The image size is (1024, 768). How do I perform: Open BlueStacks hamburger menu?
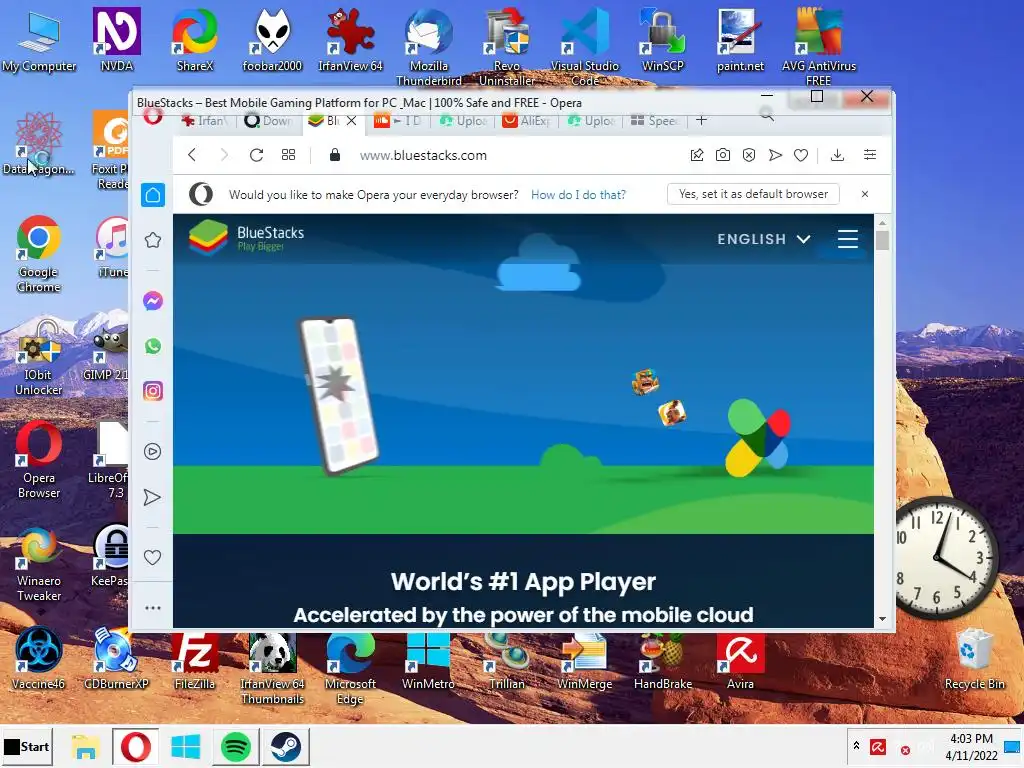point(848,239)
